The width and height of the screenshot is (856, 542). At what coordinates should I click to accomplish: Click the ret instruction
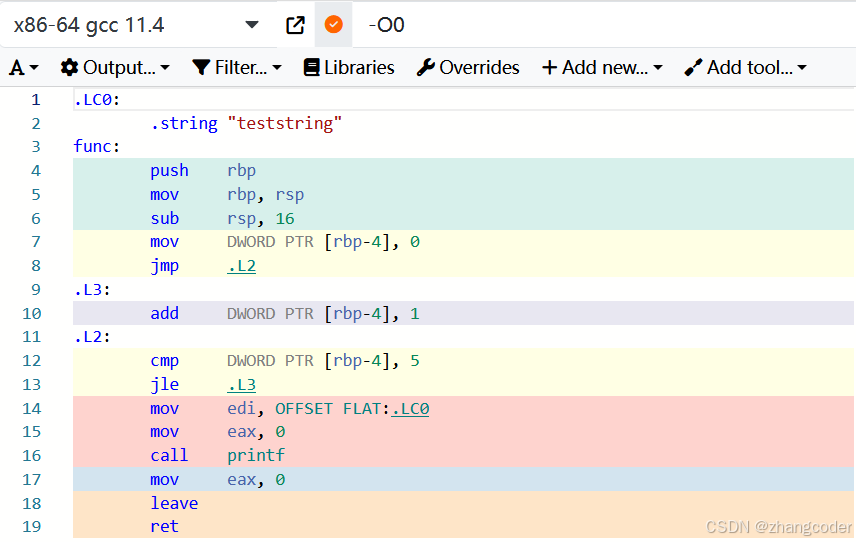pyautogui.click(x=164, y=527)
